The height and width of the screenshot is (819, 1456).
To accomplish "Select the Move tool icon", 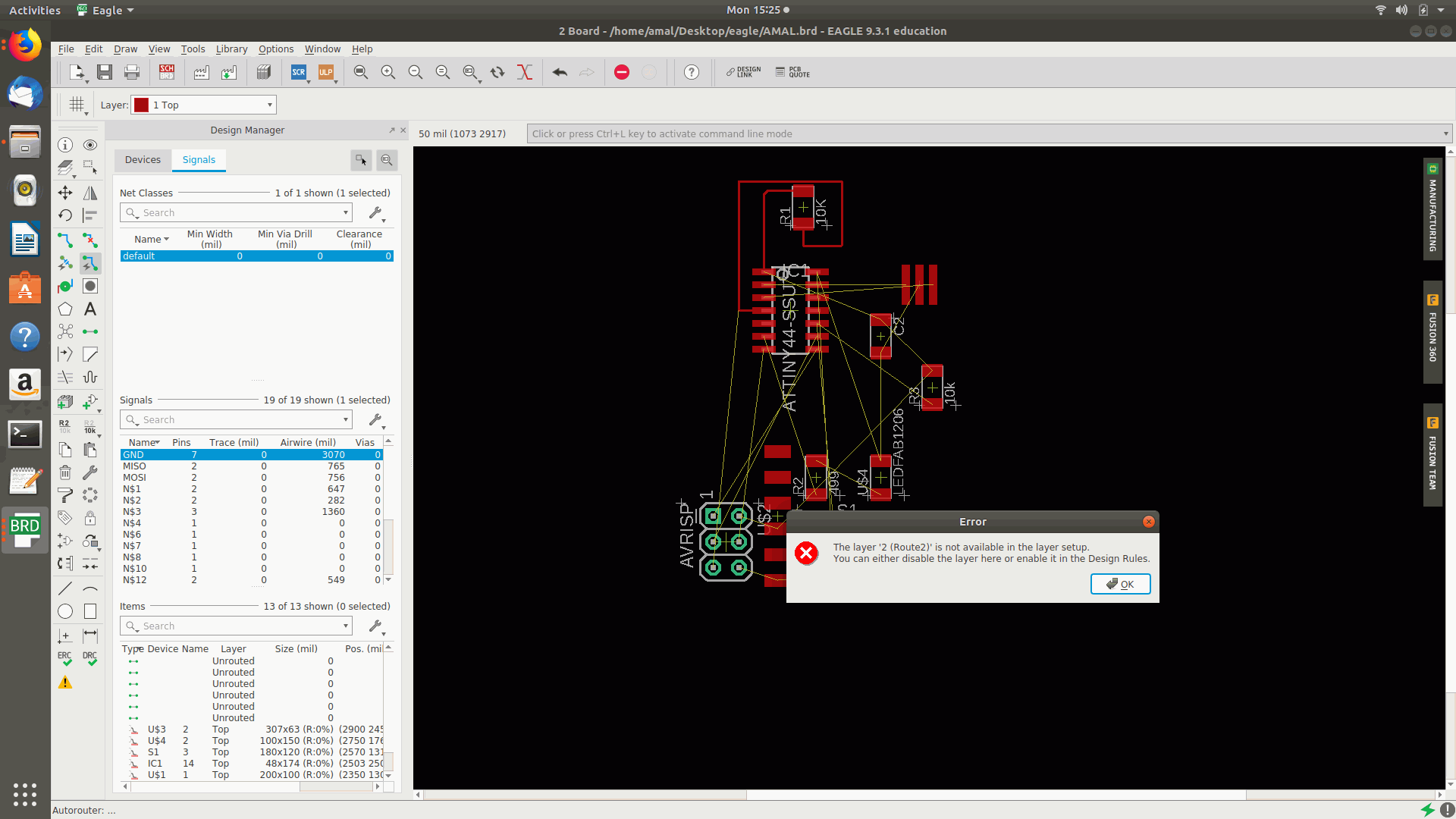I will click(65, 193).
